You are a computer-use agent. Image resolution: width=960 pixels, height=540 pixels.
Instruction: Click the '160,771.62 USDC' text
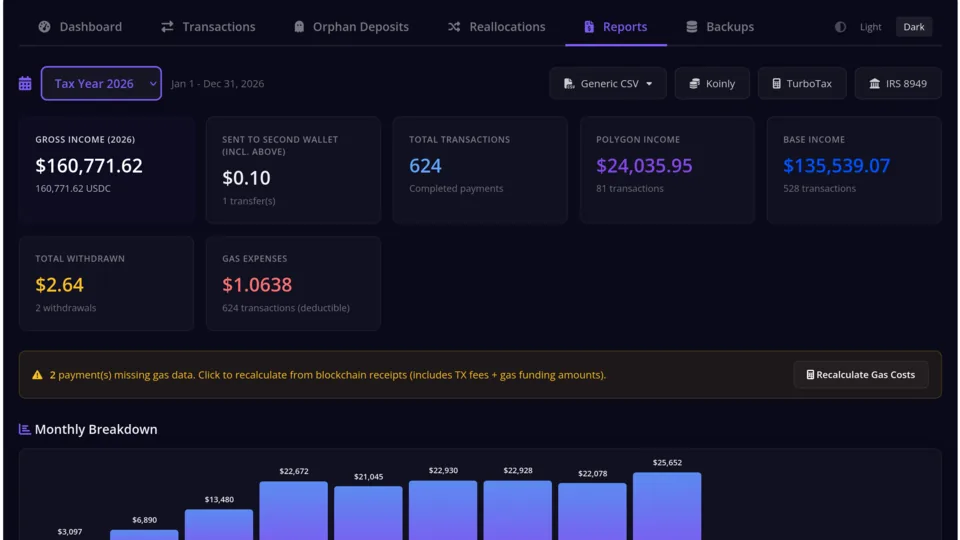[73, 189]
